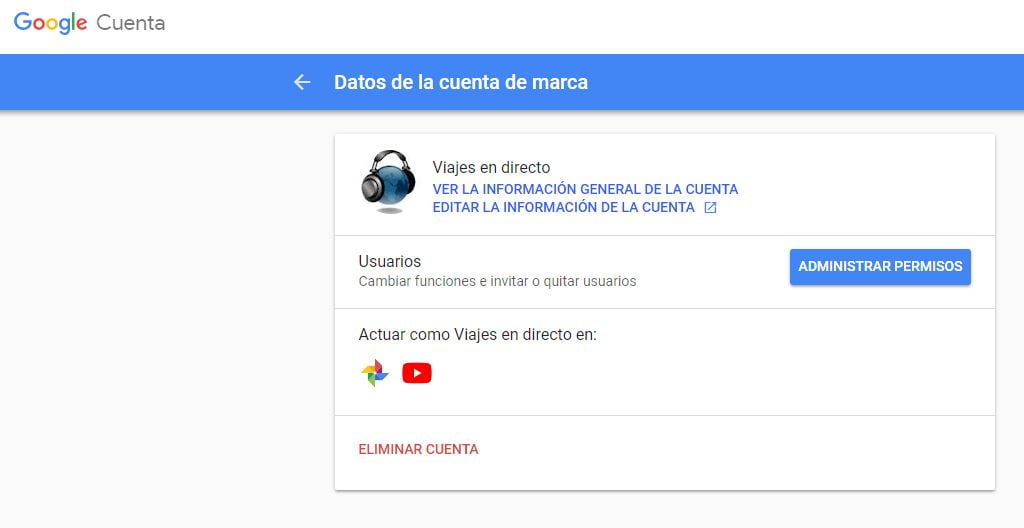
Task: Open Google Photos as Viajes en directo
Action: (x=375, y=373)
